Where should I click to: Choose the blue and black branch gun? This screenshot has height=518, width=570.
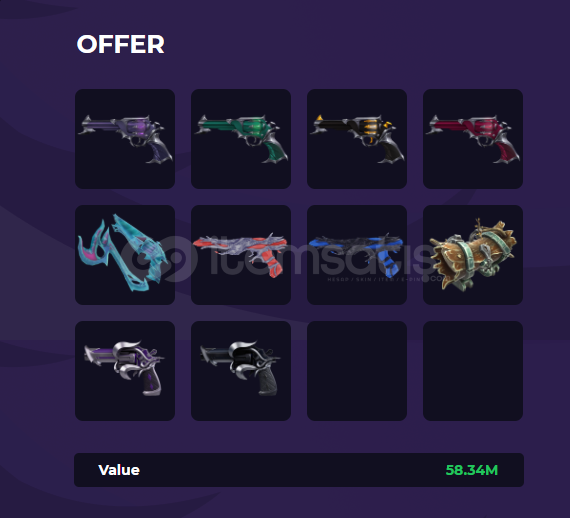pos(357,254)
